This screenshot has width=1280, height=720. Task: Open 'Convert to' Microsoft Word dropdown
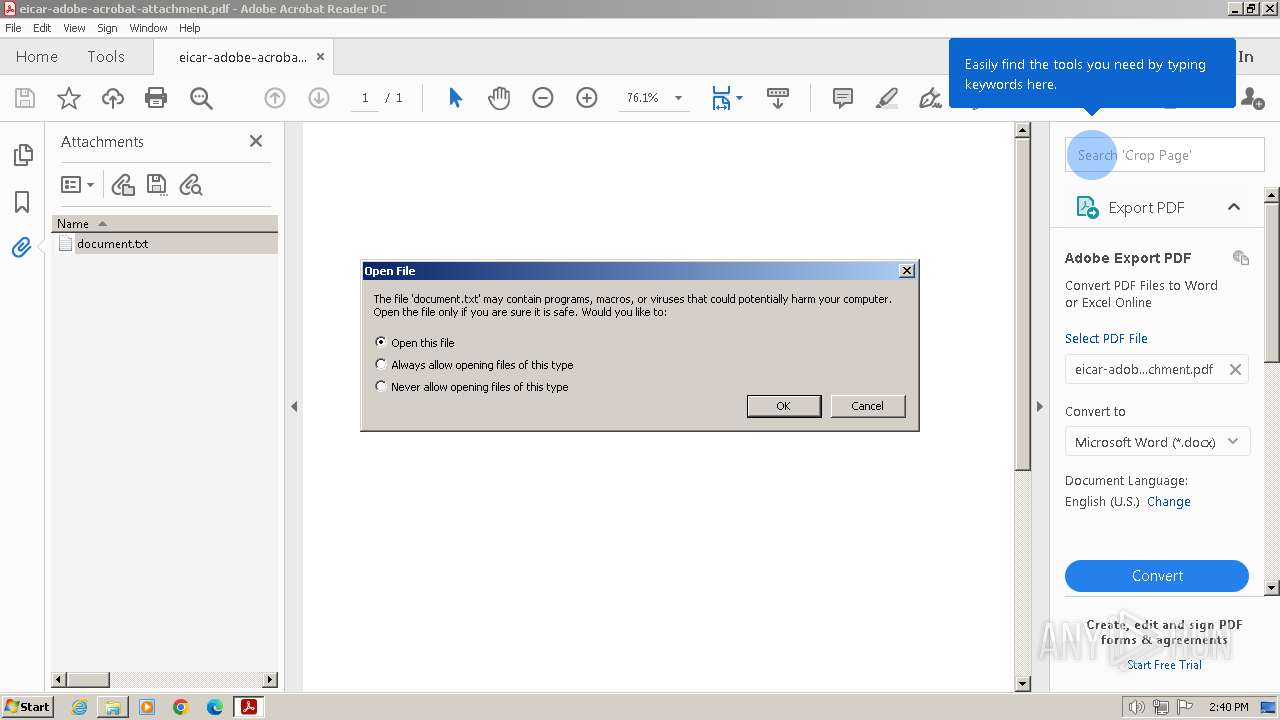tap(1157, 442)
